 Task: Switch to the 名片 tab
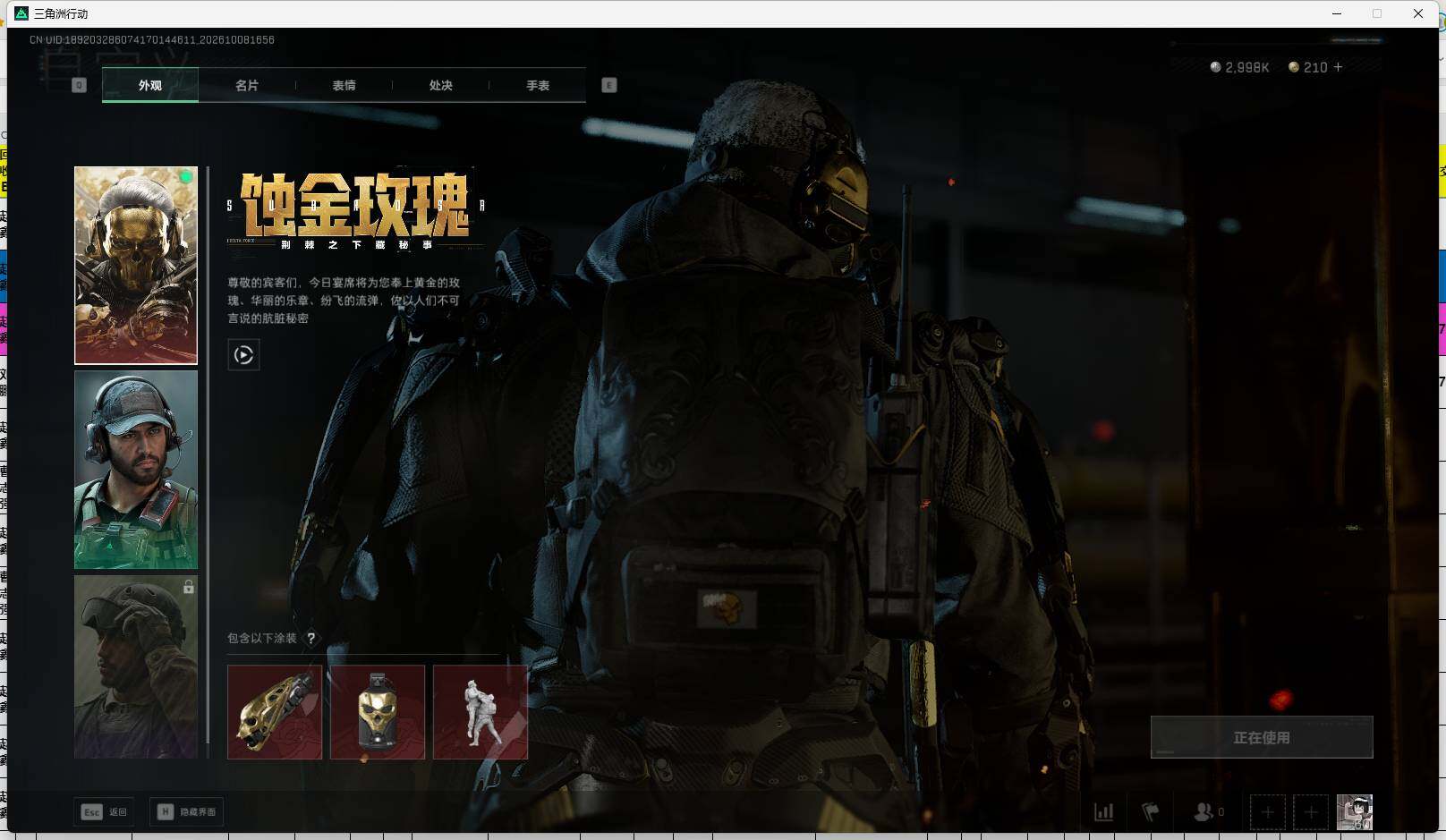coord(247,85)
